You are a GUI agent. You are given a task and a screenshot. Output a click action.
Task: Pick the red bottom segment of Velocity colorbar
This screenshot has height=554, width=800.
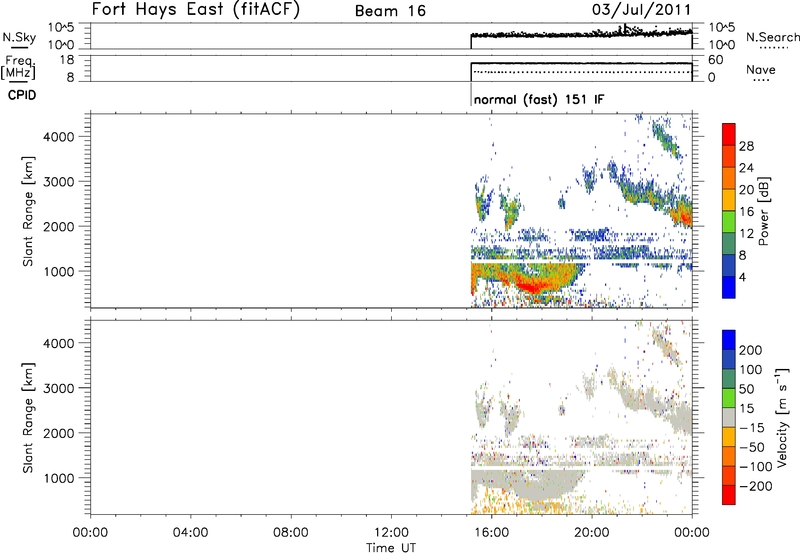tap(729, 495)
